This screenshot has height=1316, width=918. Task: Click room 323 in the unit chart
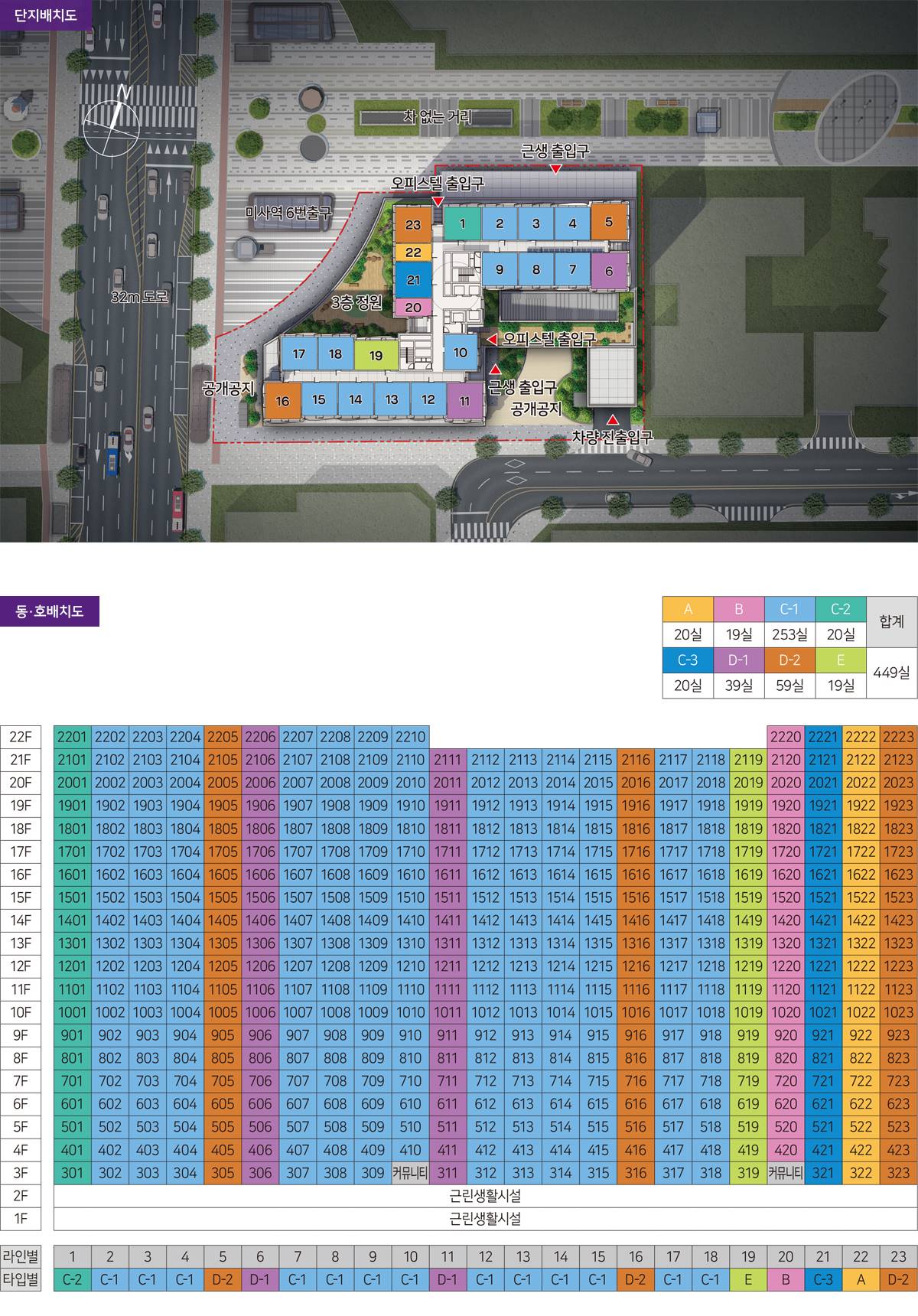pos(898,1173)
